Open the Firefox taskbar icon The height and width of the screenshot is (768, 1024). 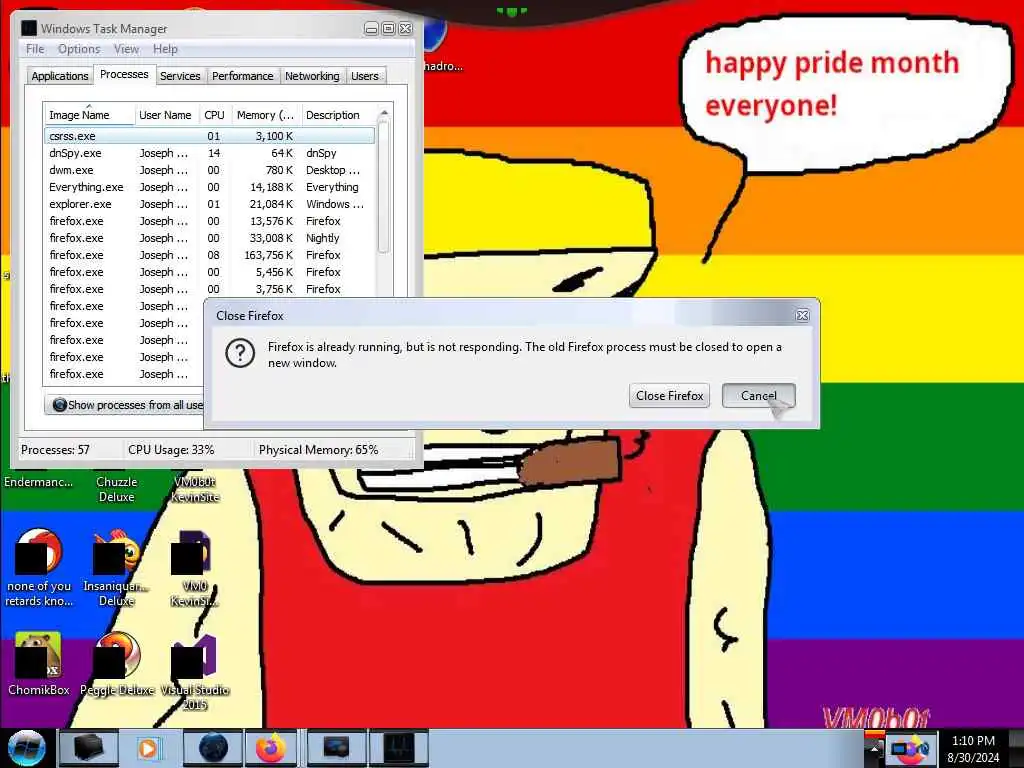tap(272, 748)
